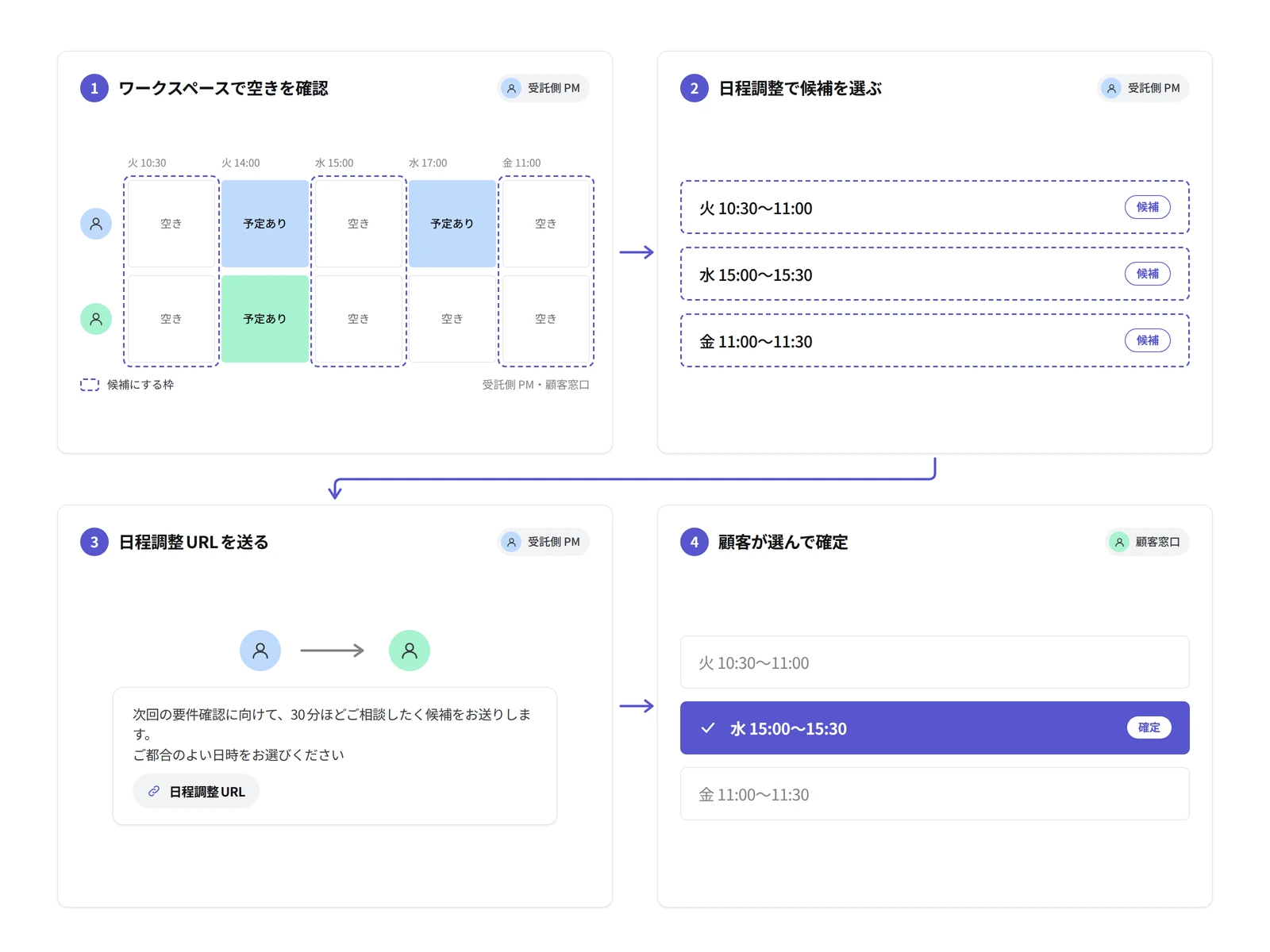Click the link icon in the 日程調整 URL chip

(x=154, y=791)
